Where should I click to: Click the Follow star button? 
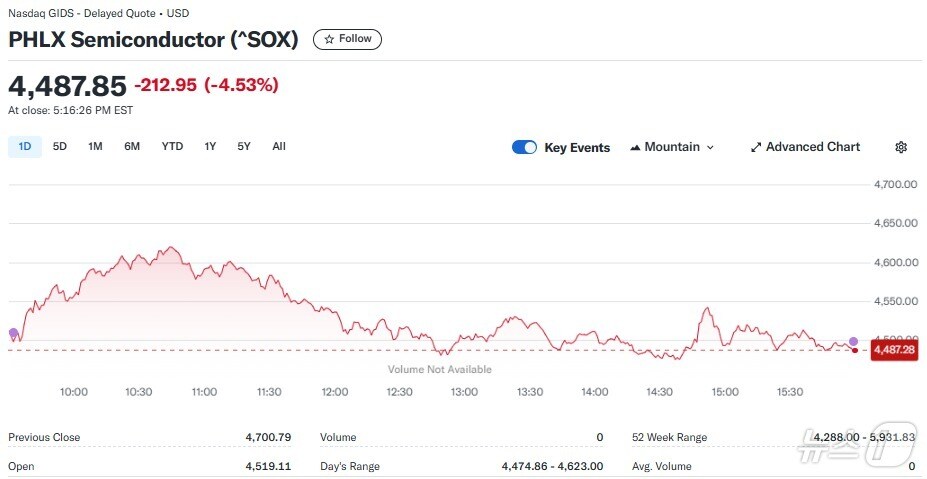(x=347, y=39)
